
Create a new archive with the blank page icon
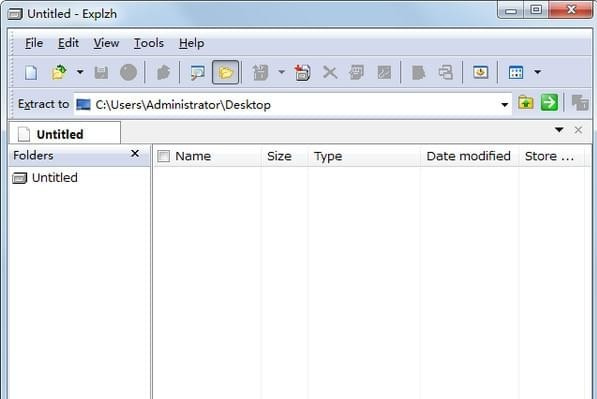click(x=31, y=72)
